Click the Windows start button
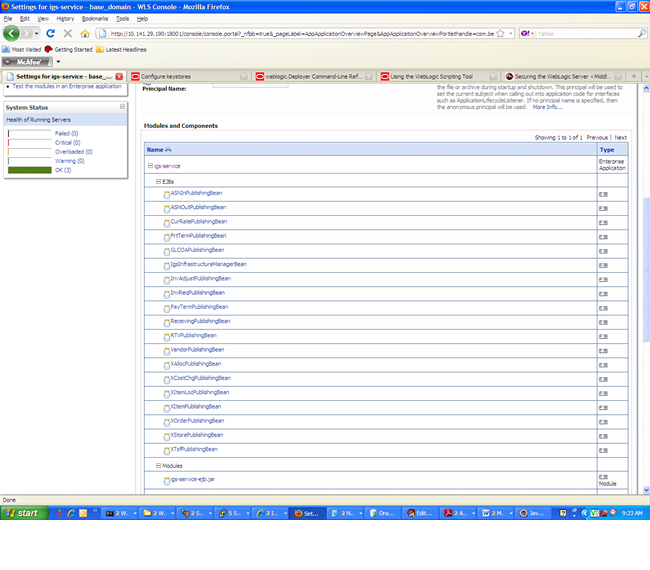Viewport: 650px width, 570px height. [24, 513]
